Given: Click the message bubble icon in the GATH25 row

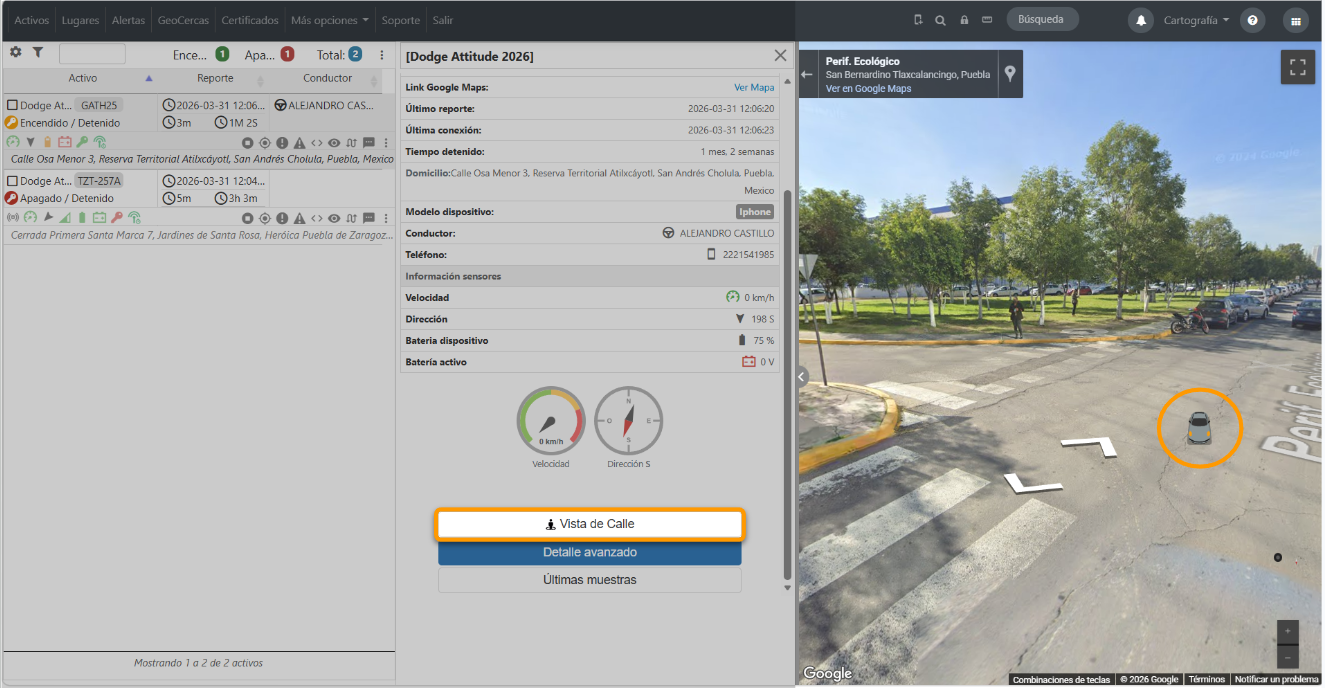Looking at the screenshot, I should (368, 143).
